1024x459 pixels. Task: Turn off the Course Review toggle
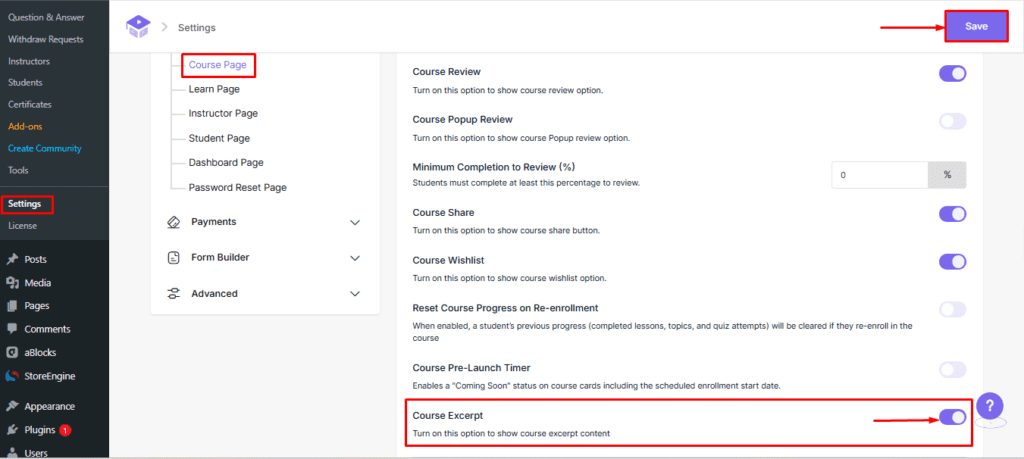coord(952,73)
